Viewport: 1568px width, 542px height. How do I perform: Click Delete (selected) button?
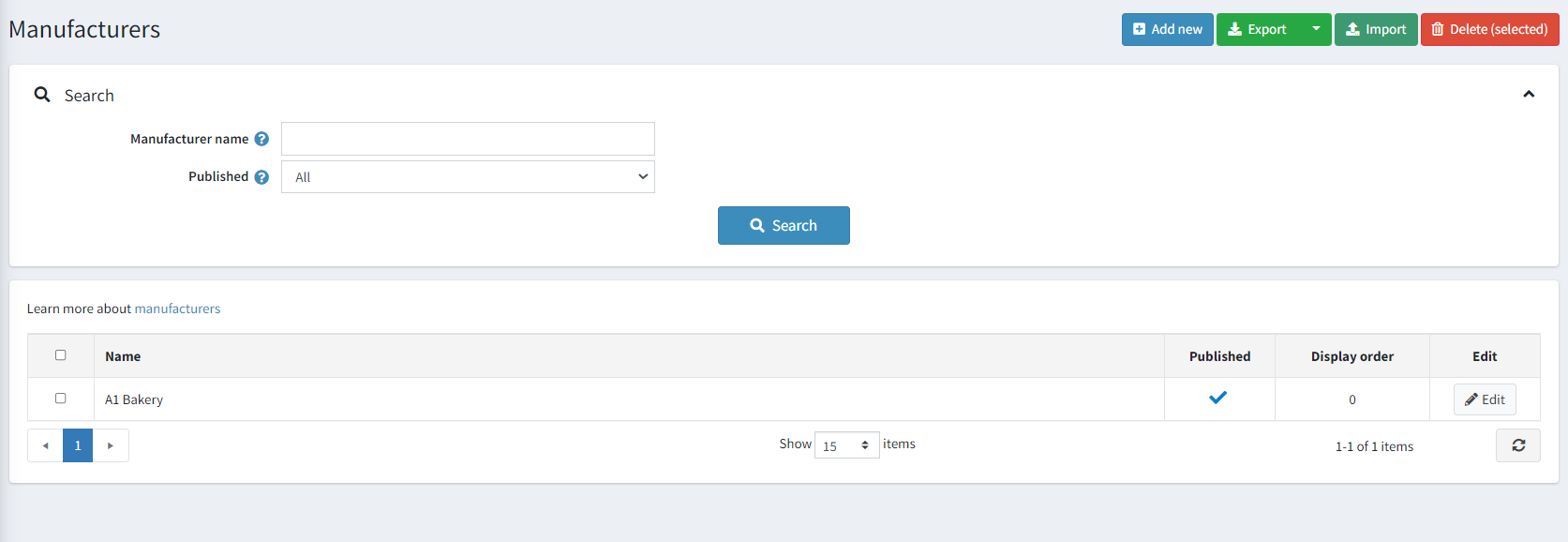(1489, 29)
